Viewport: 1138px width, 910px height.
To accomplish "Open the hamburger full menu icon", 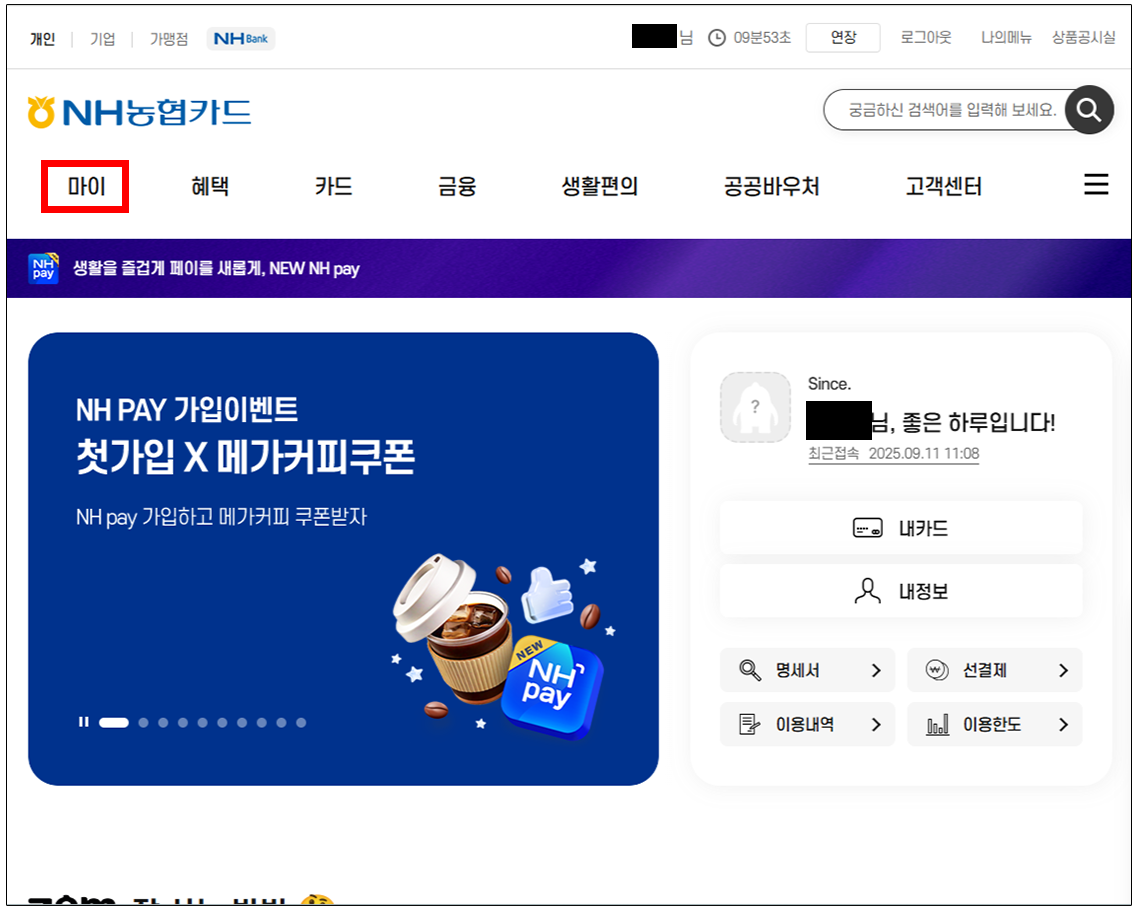I will pyautogui.click(x=1096, y=185).
